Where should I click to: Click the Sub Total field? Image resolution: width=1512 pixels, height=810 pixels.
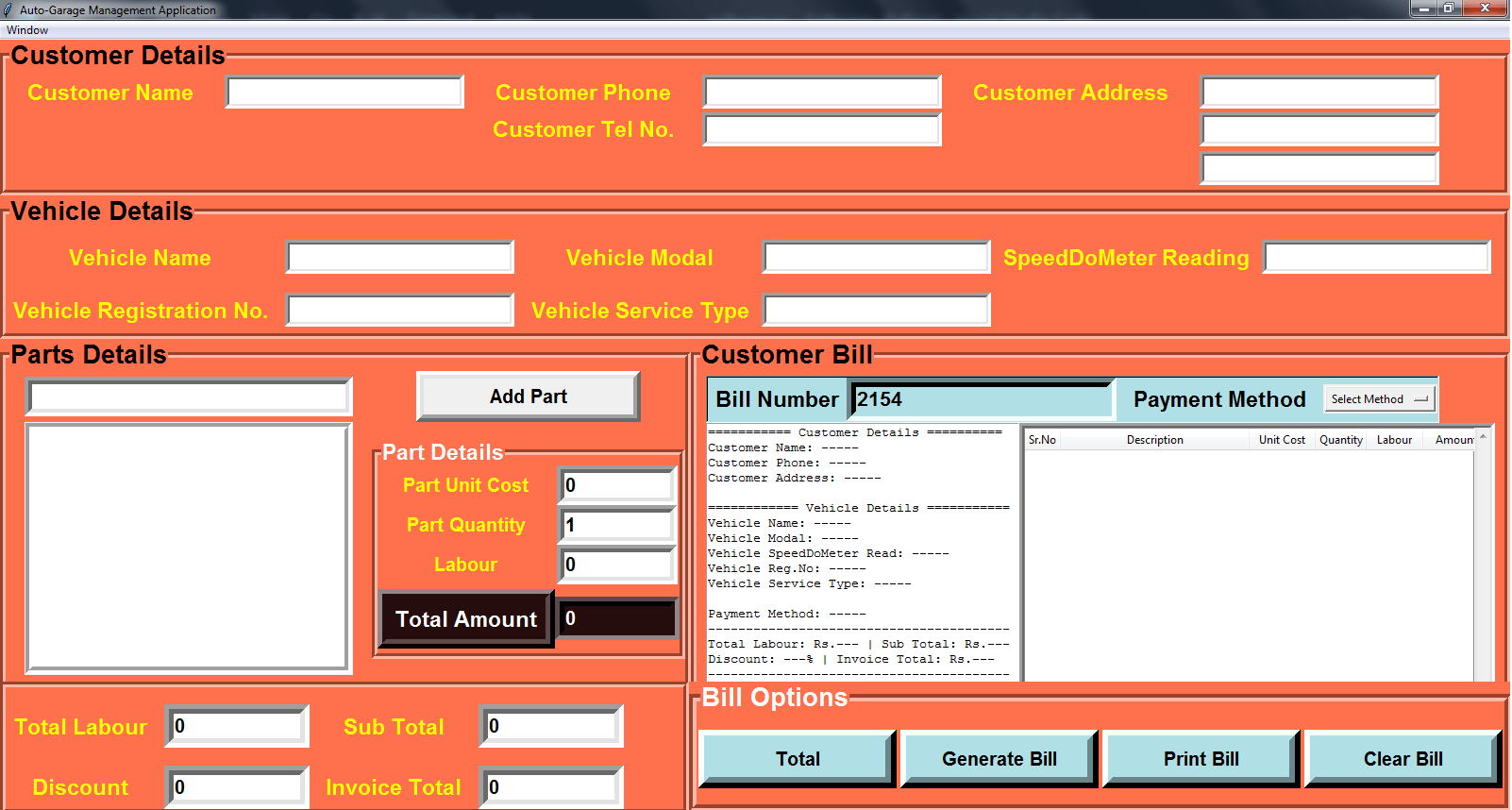pyautogui.click(x=551, y=726)
